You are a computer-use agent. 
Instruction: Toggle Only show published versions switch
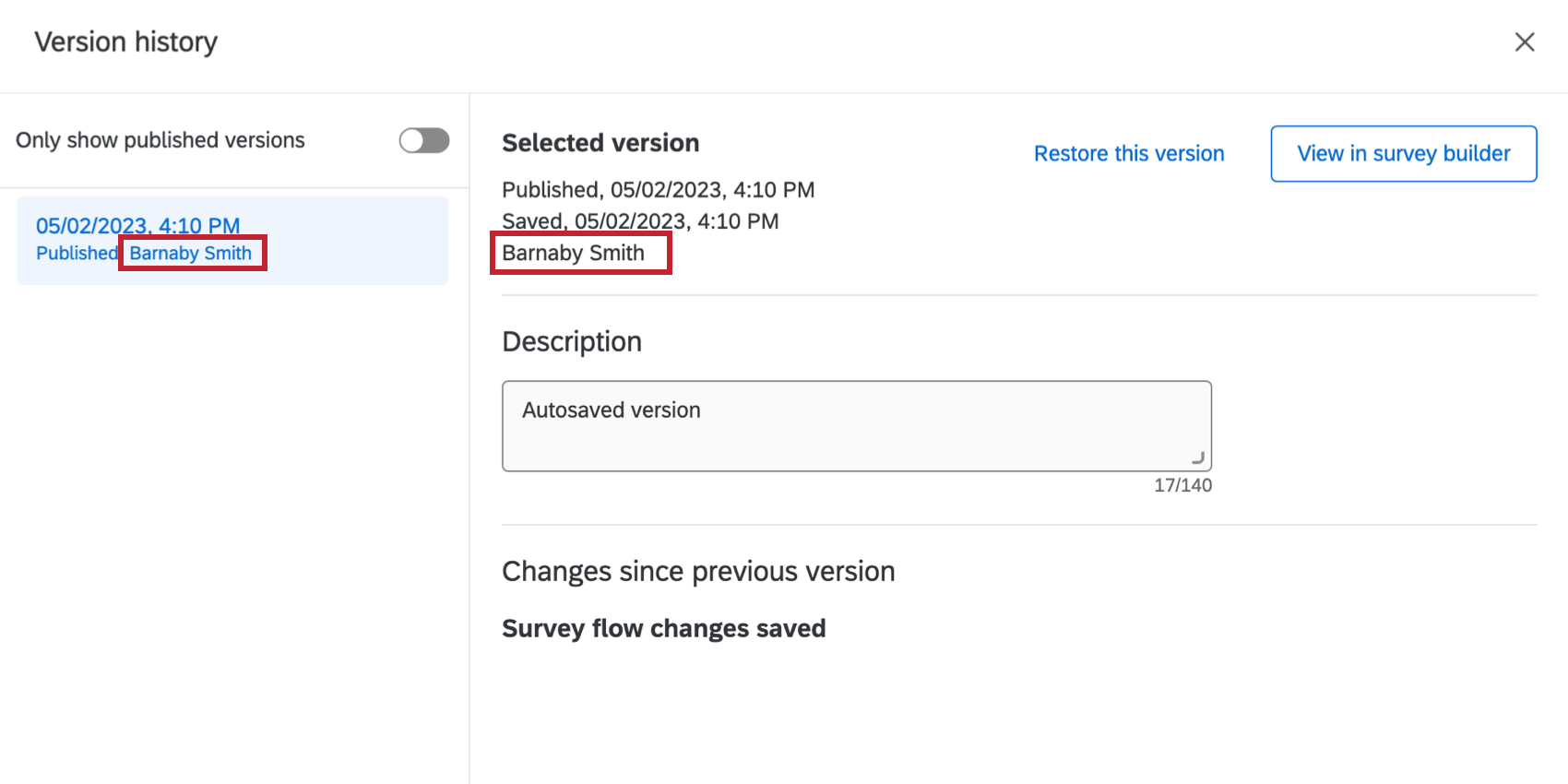click(424, 140)
